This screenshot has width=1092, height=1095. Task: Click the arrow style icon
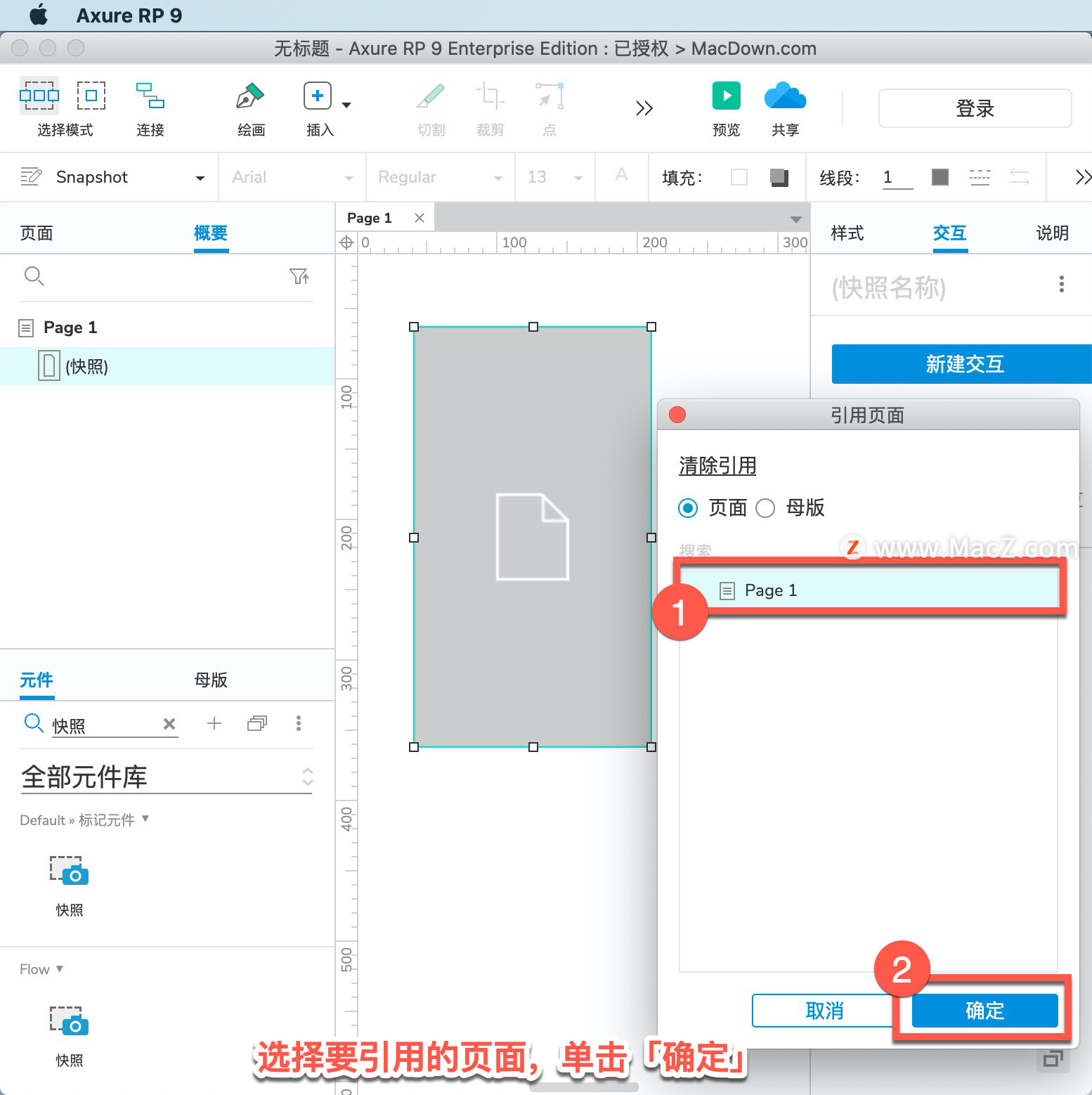[1020, 177]
